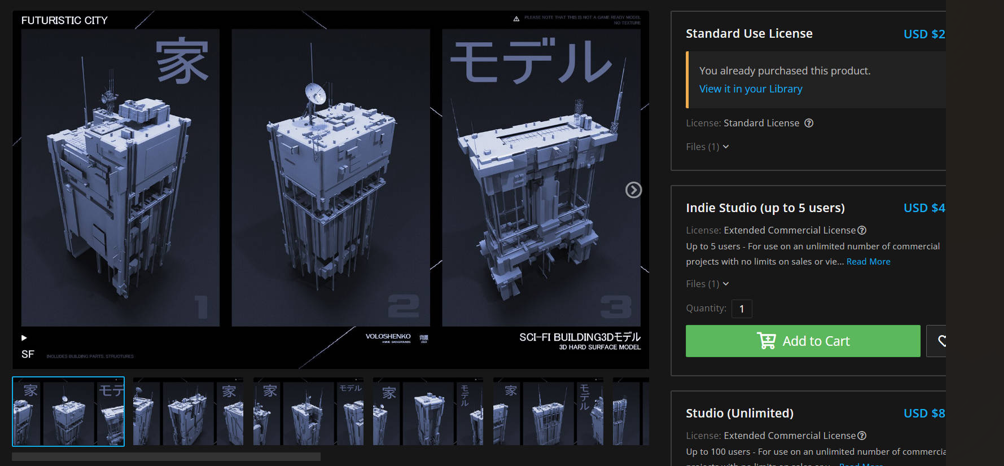
Task: Click the Standard Use License heading
Action: click(749, 34)
